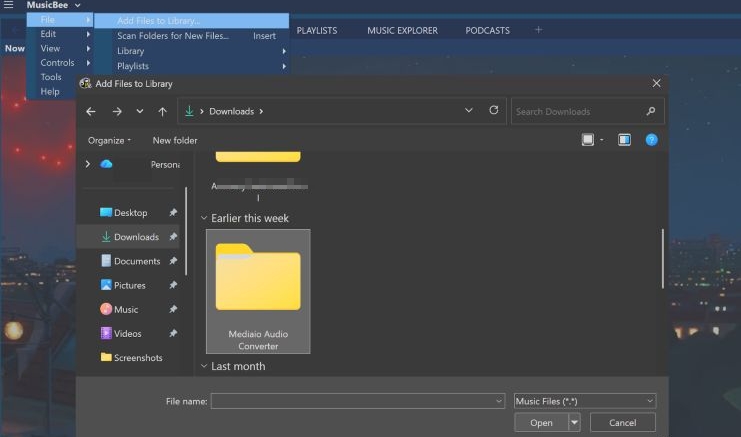Go forward in the file dialog
Viewport: 741px width, 437px height.
click(117, 111)
